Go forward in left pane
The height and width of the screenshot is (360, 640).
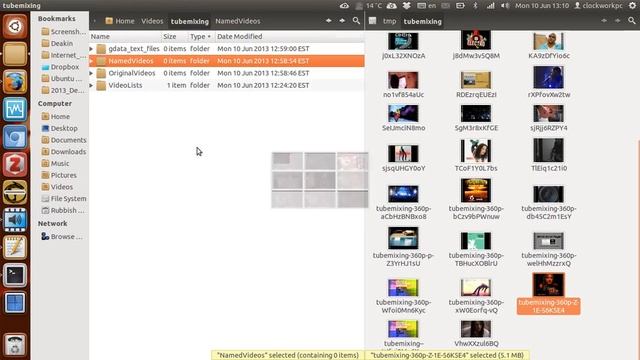point(342,21)
